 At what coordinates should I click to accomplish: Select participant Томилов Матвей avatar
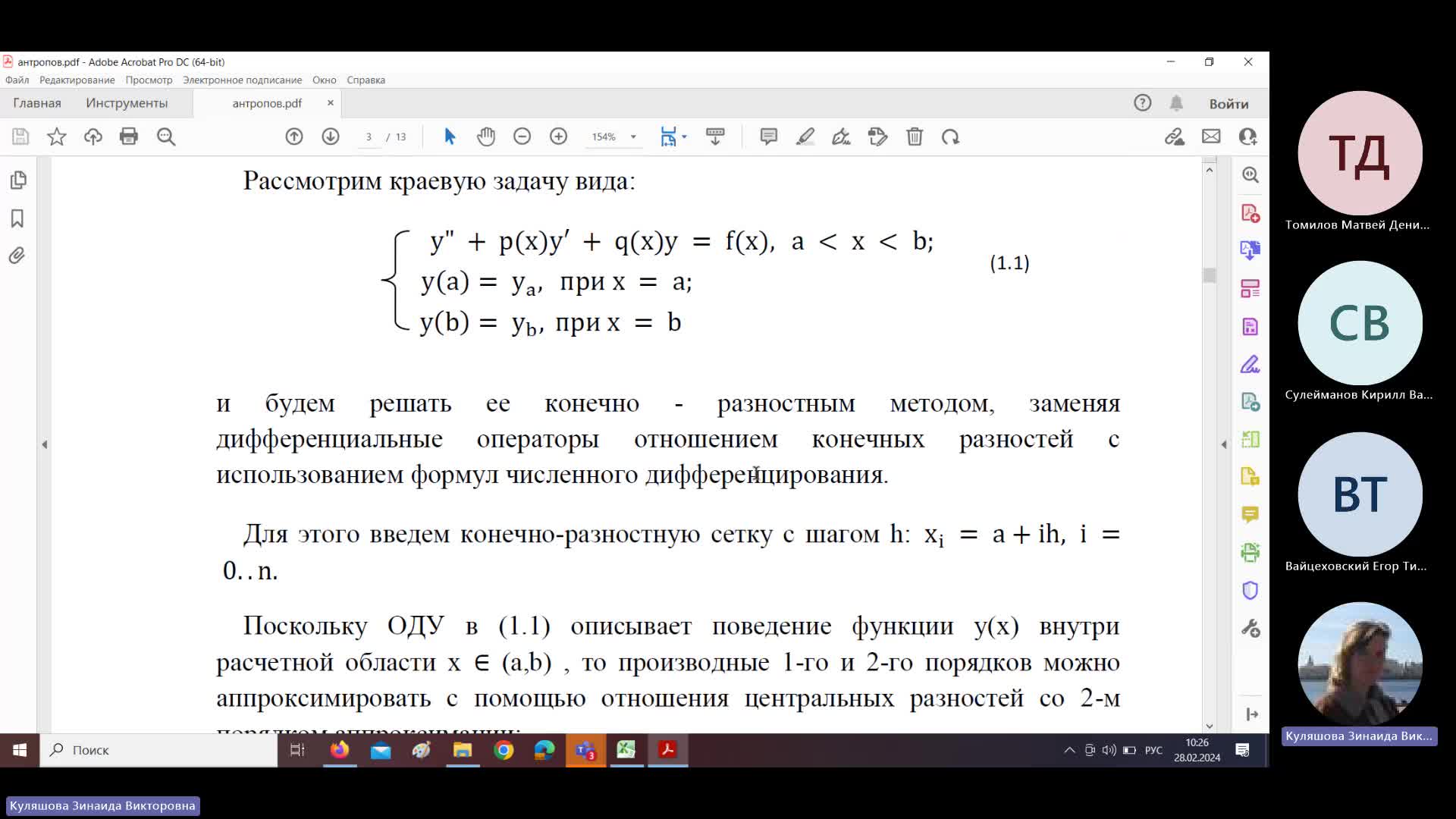coord(1360,153)
